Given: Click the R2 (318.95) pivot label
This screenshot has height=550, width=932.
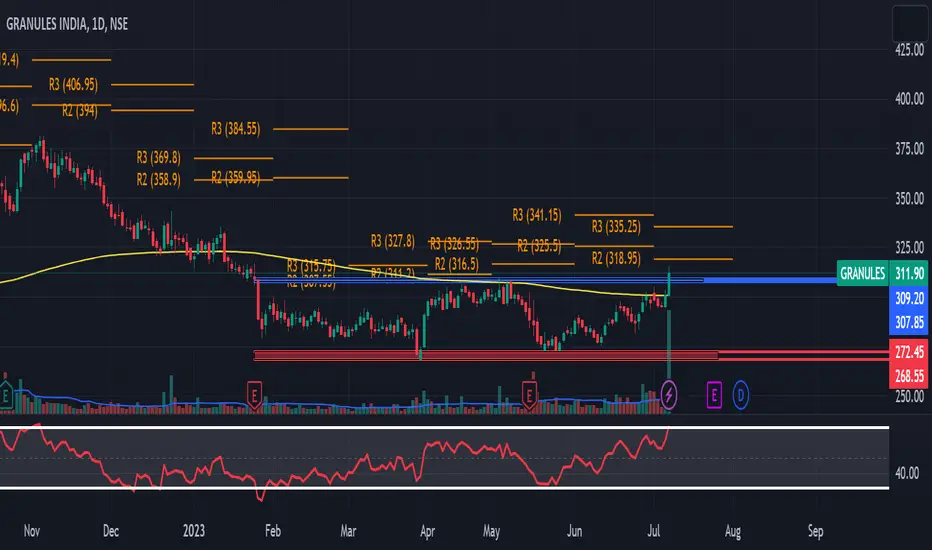Looking at the screenshot, I should pyautogui.click(x=616, y=259).
